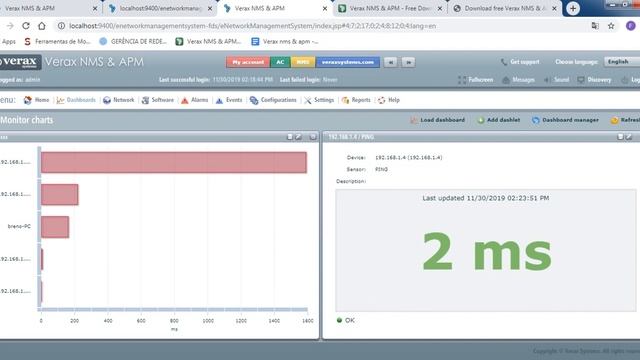Open the Configurations menu

273,100
